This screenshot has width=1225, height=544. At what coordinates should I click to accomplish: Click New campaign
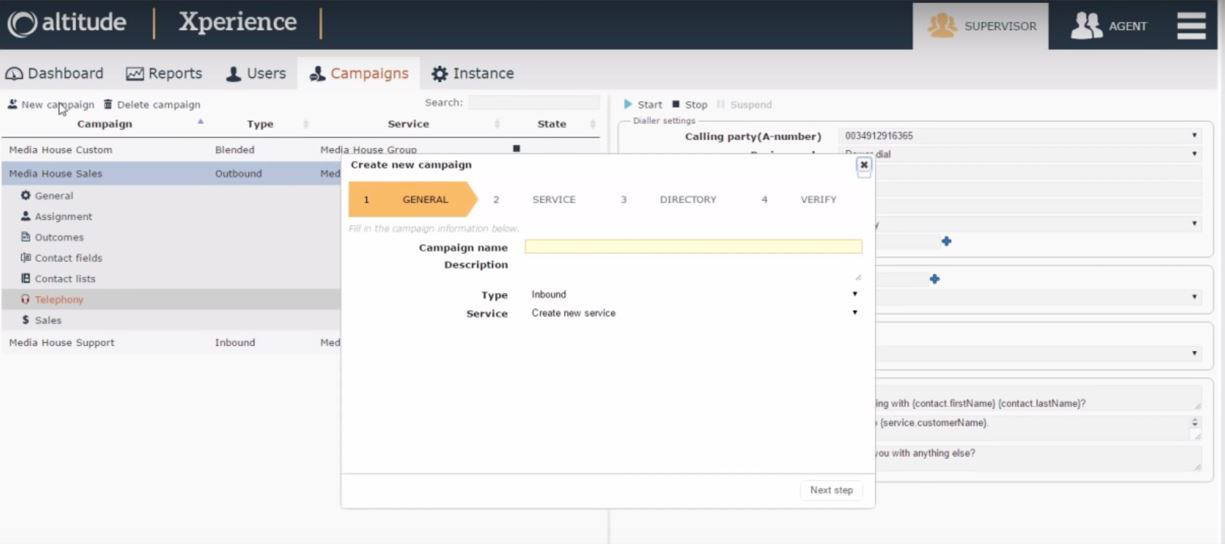click(50, 104)
